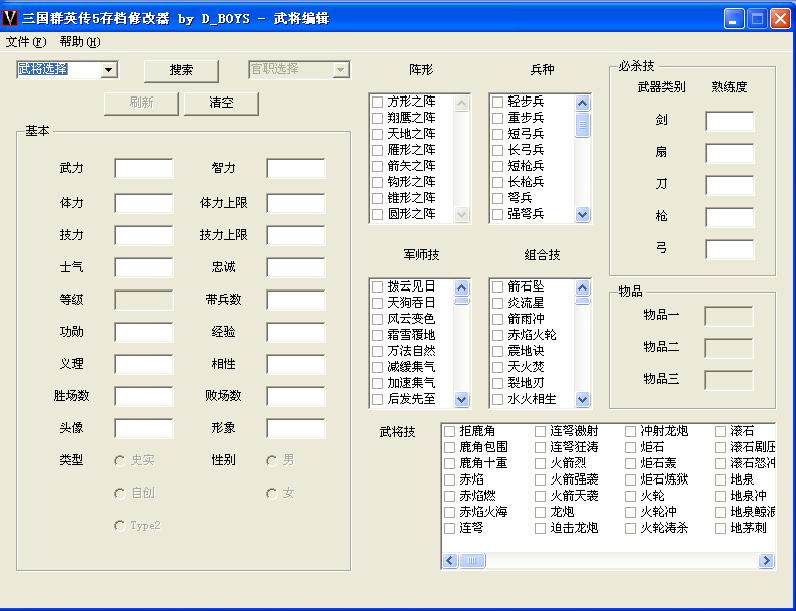Open the 帮助 menu
The image size is (796, 611).
[x=79, y=42]
